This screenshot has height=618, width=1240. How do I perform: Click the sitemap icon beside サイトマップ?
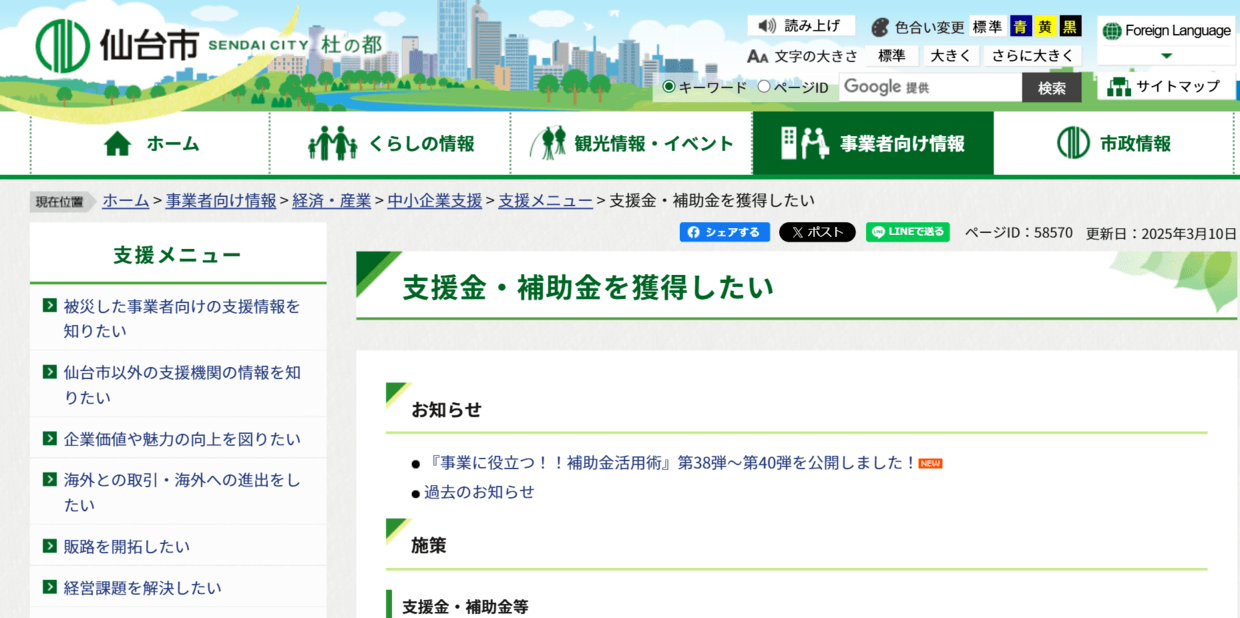click(x=1119, y=87)
